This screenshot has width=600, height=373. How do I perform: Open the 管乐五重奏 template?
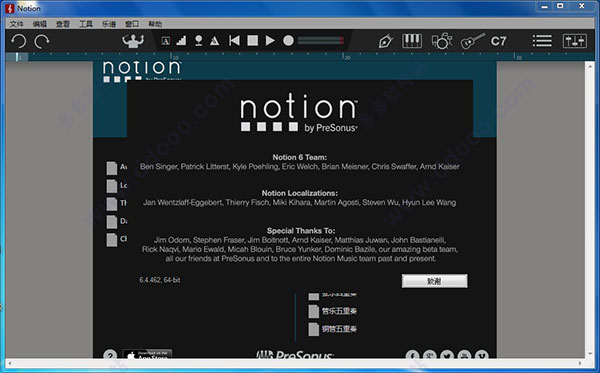(x=339, y=311)
